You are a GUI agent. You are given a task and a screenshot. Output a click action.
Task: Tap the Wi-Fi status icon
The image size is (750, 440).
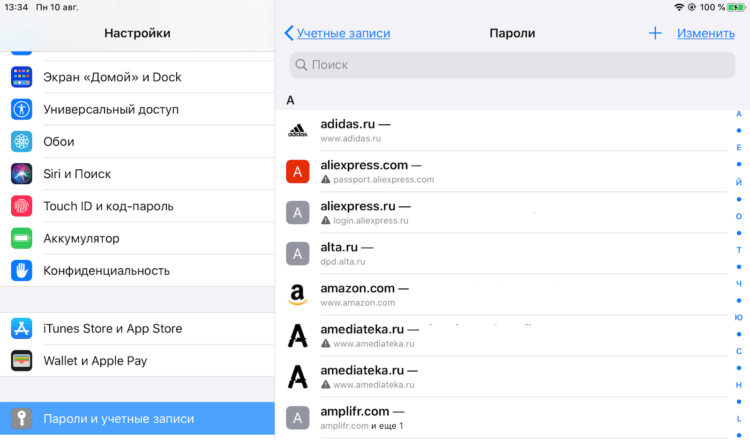(679, 7)
